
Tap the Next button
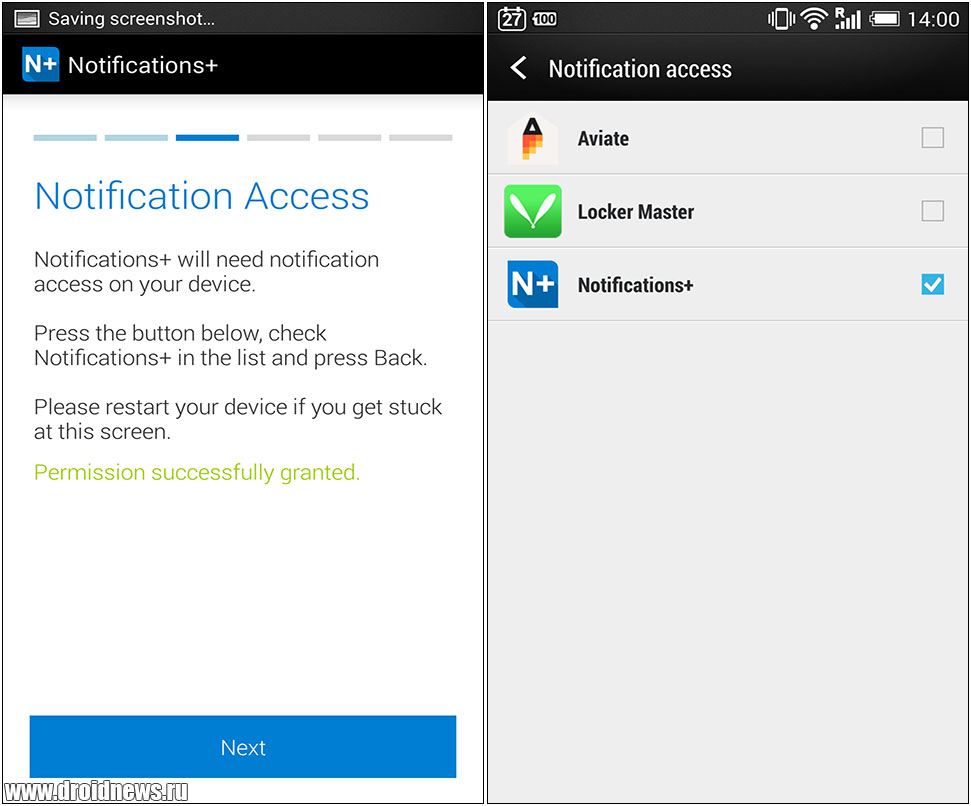pyautogui.click(x=243, y=747)
